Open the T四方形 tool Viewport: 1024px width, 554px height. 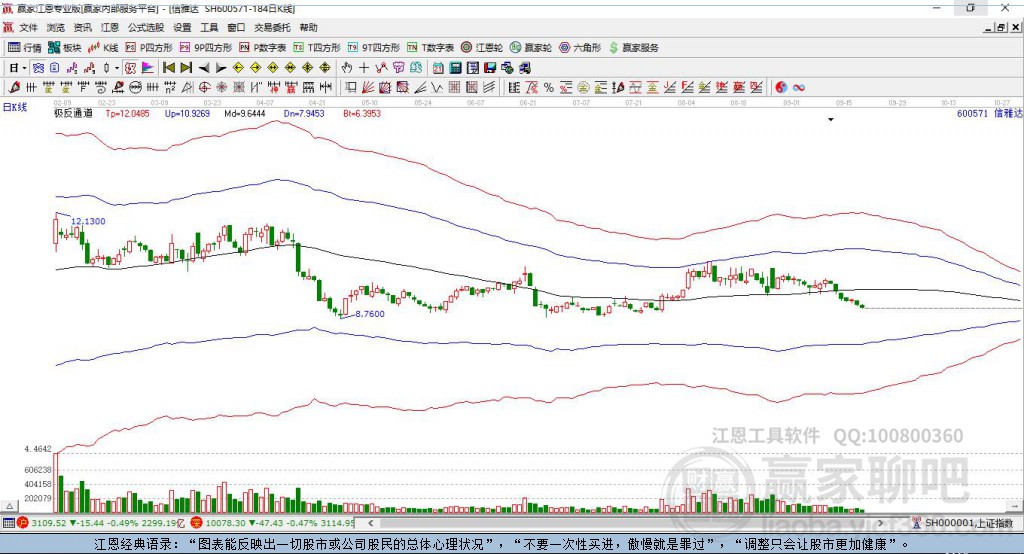click(x=317, y=48)
